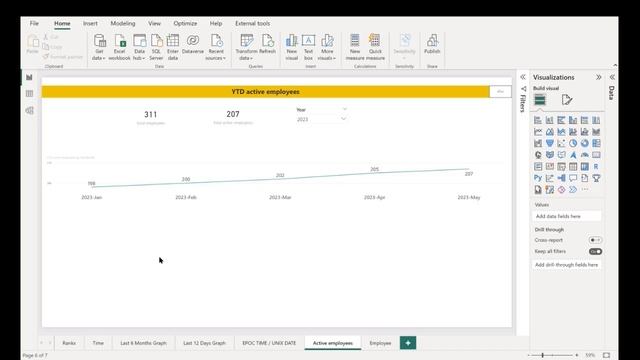The width and height of the screenshot is (640, 360).
Task: Open the Power Automate visual
Action: pos(573,190)
